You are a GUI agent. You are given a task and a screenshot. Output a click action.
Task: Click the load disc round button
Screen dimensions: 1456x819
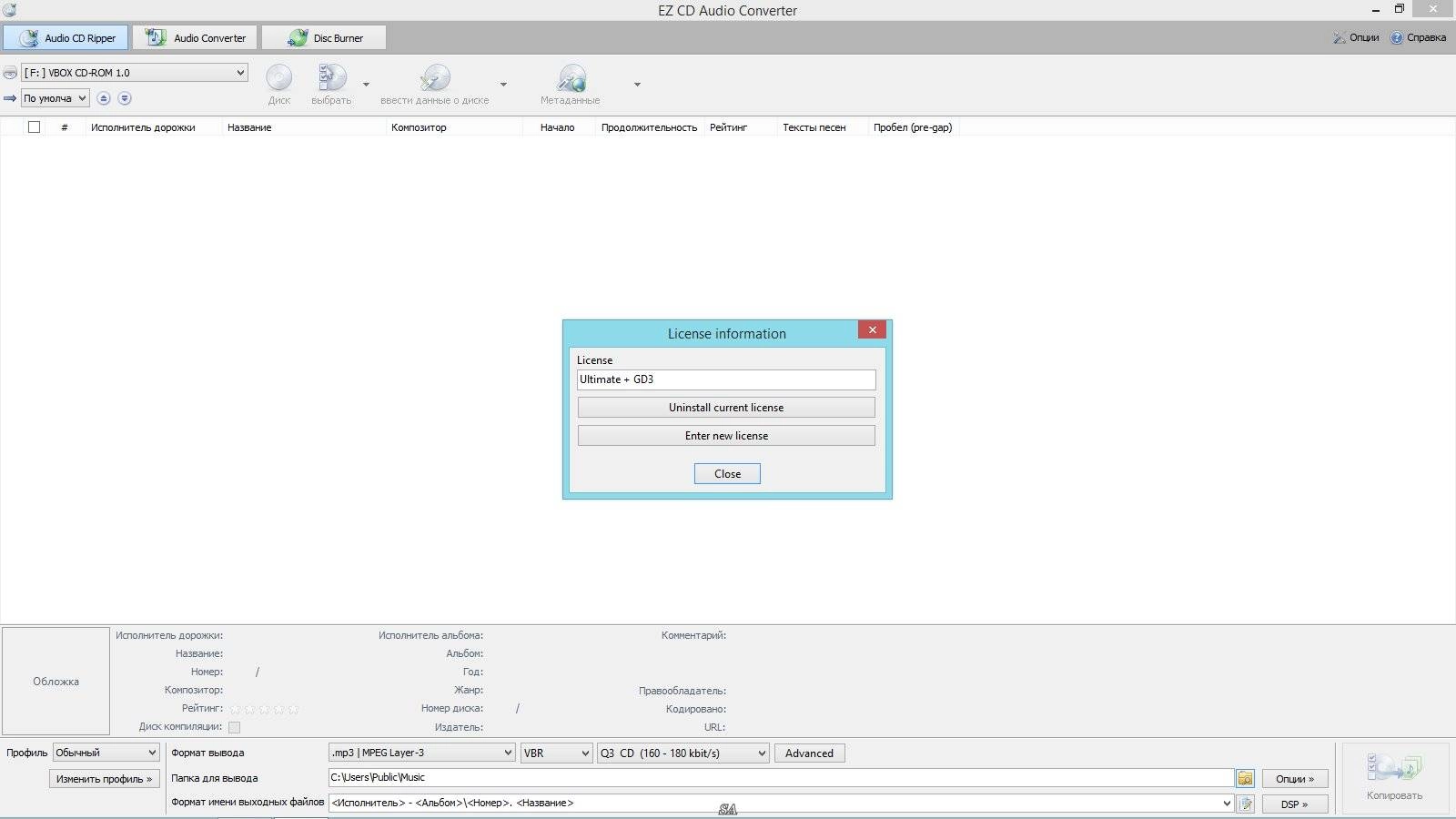[125, 98]
